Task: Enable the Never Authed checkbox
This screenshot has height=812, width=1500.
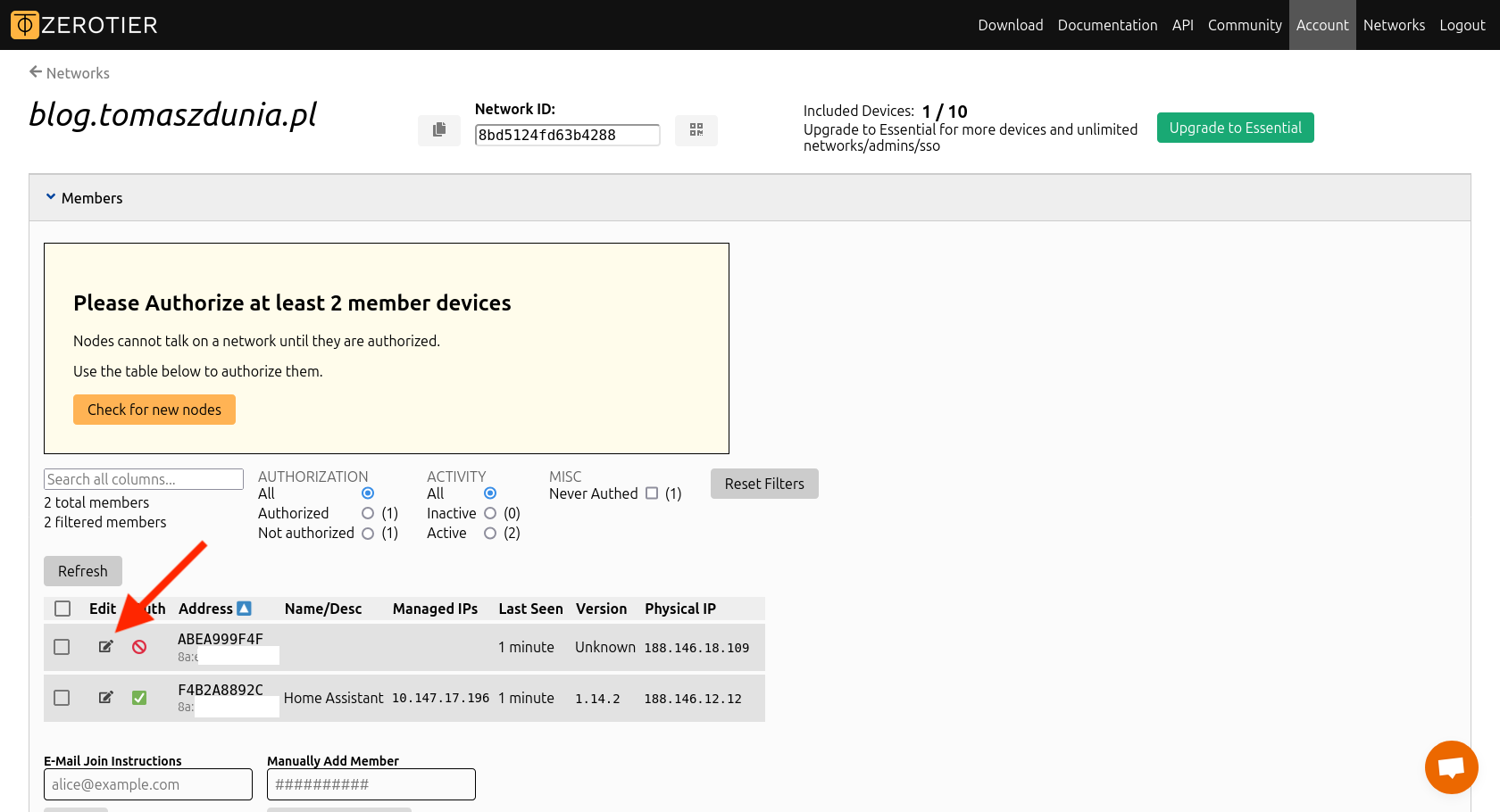Action: click(652, 493)
